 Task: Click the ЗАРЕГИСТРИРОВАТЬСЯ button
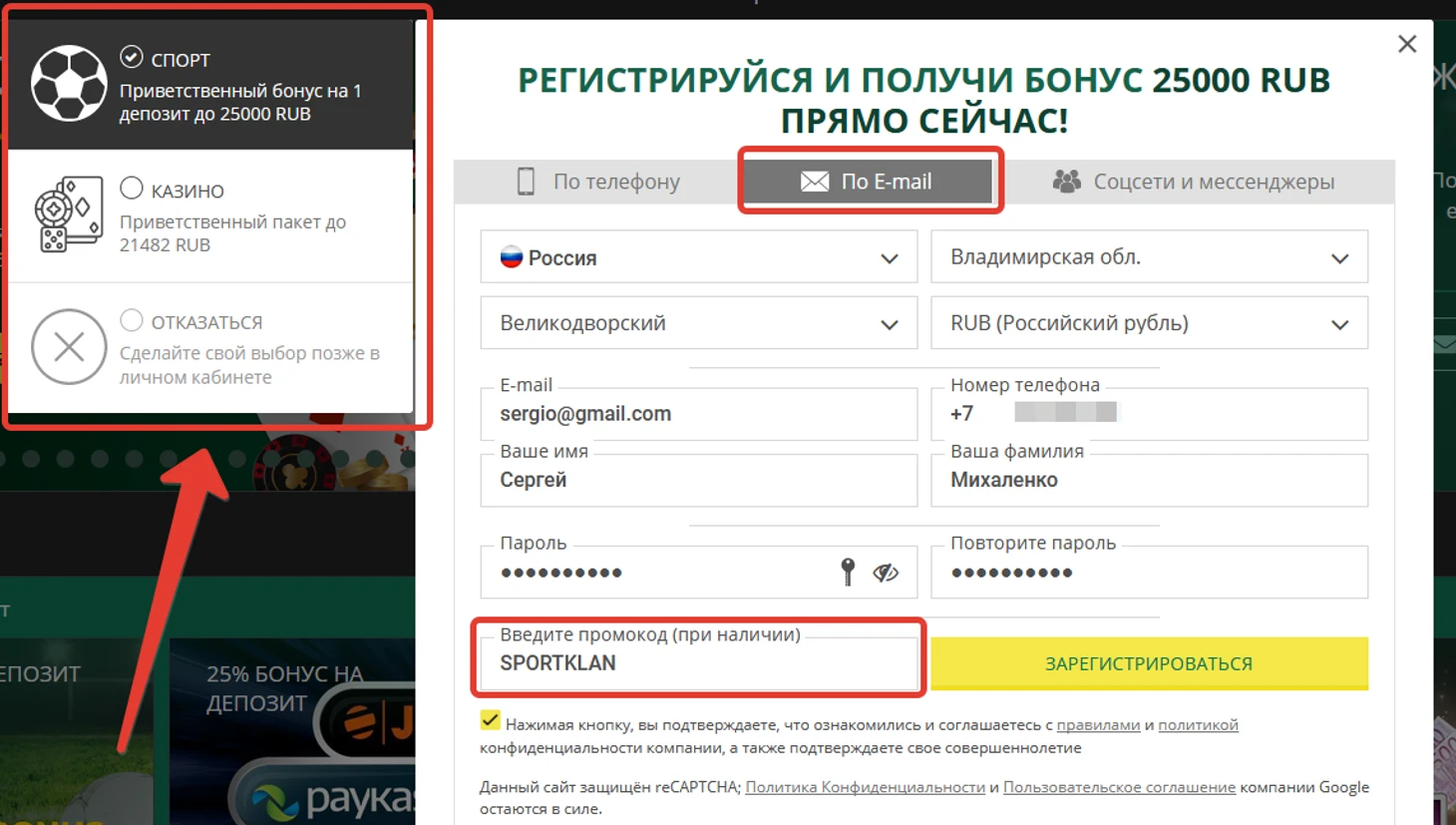pos(1150,663)
